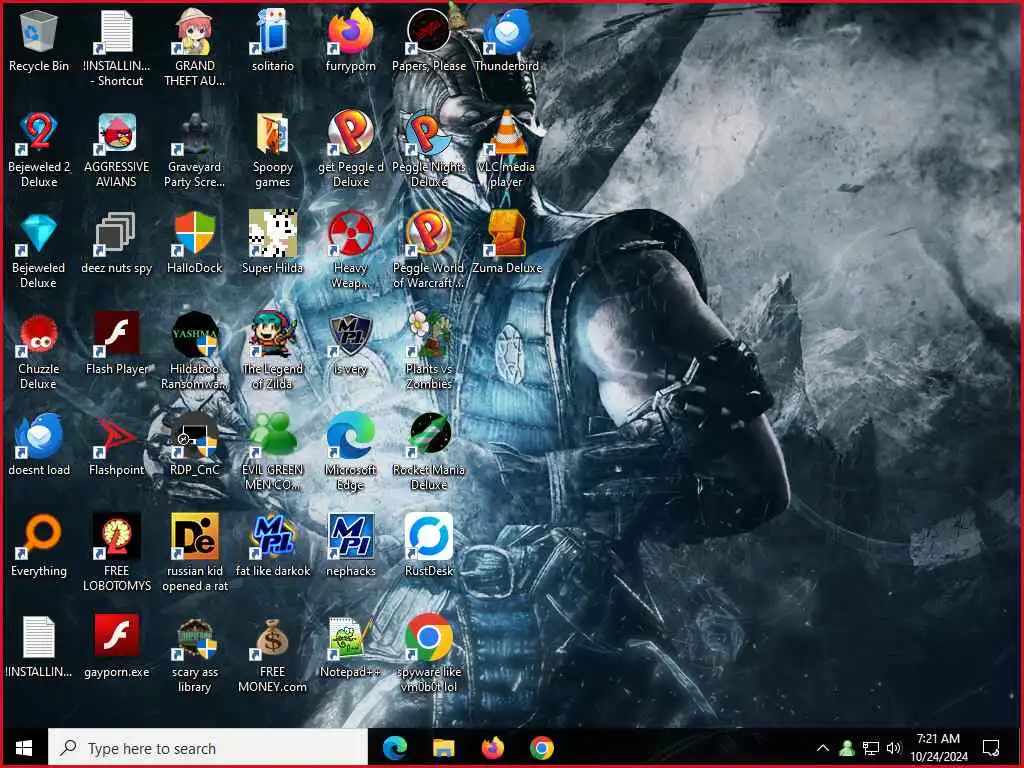Launch the Flashpoint desktop shortcut
The width and height of the screenshot is (1024, 768).
coord(116,445)
